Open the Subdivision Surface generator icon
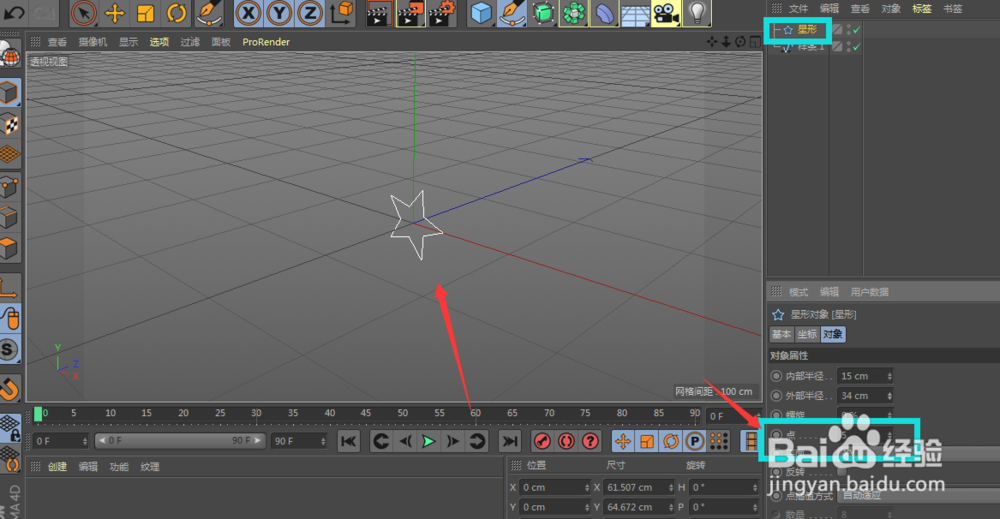This screenshot has width=1000, height=519. (543, 13)
